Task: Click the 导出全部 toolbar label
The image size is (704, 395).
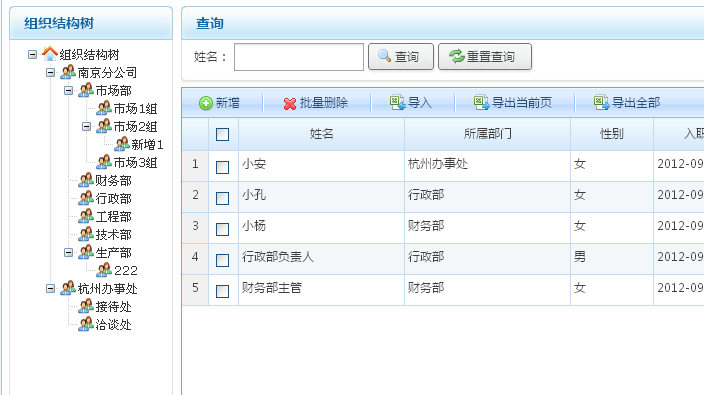Action: (636, 103)
